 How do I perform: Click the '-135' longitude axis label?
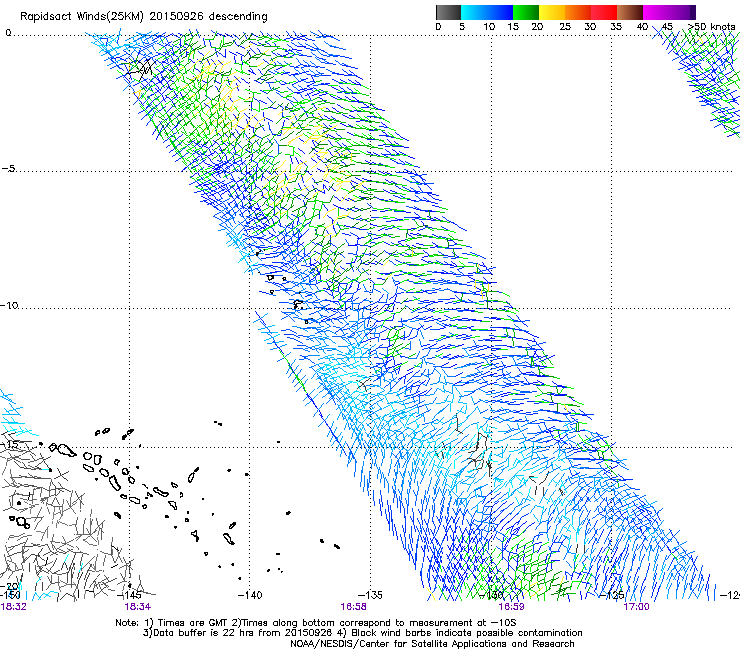click(370, 595)
